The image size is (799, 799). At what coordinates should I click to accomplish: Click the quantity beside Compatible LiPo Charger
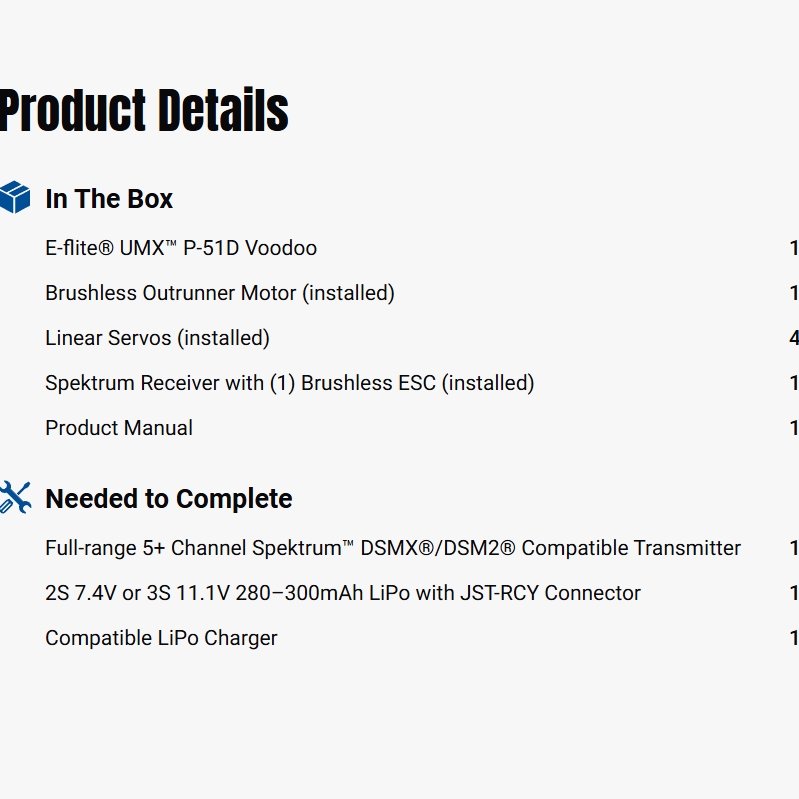pyautogui.click(x=794, y=638)
